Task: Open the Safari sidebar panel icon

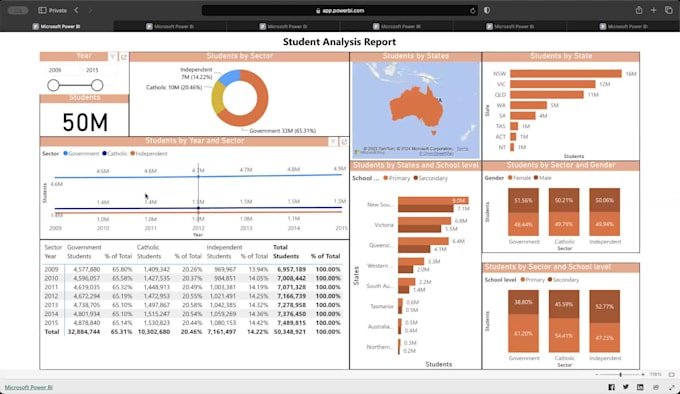Action: [42, 10]
